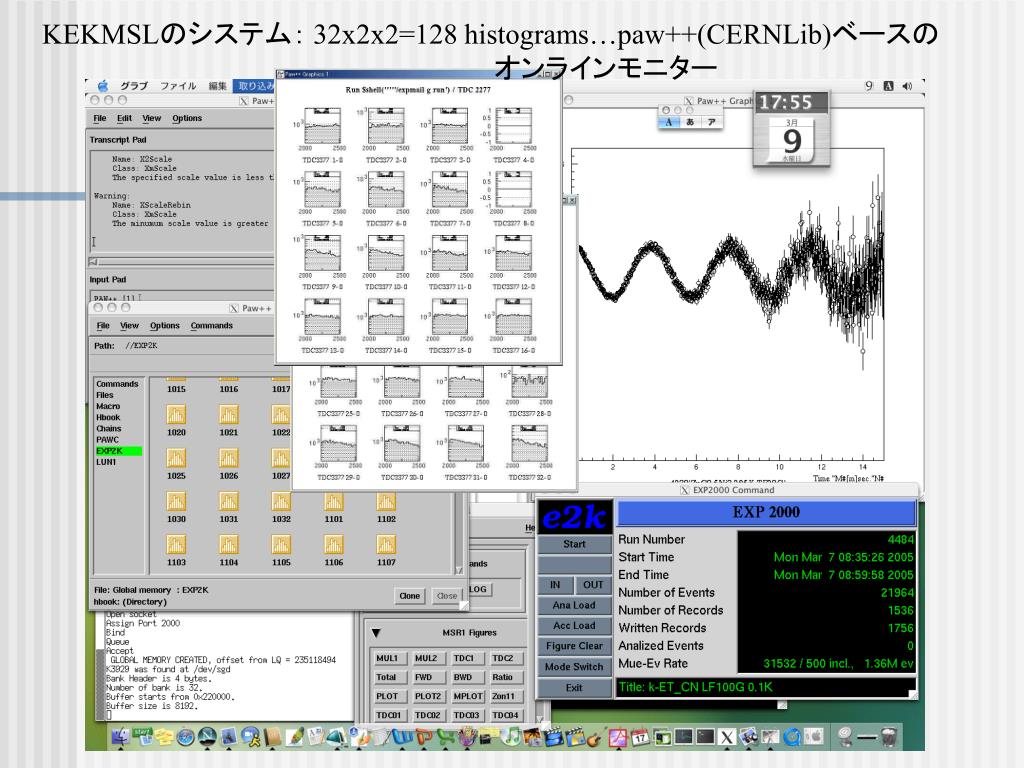The width and height of the screenshot is (1024, 768).
Task: Click the MPLOT figure button
Action: pyautogui.click(x=467, y=696)
